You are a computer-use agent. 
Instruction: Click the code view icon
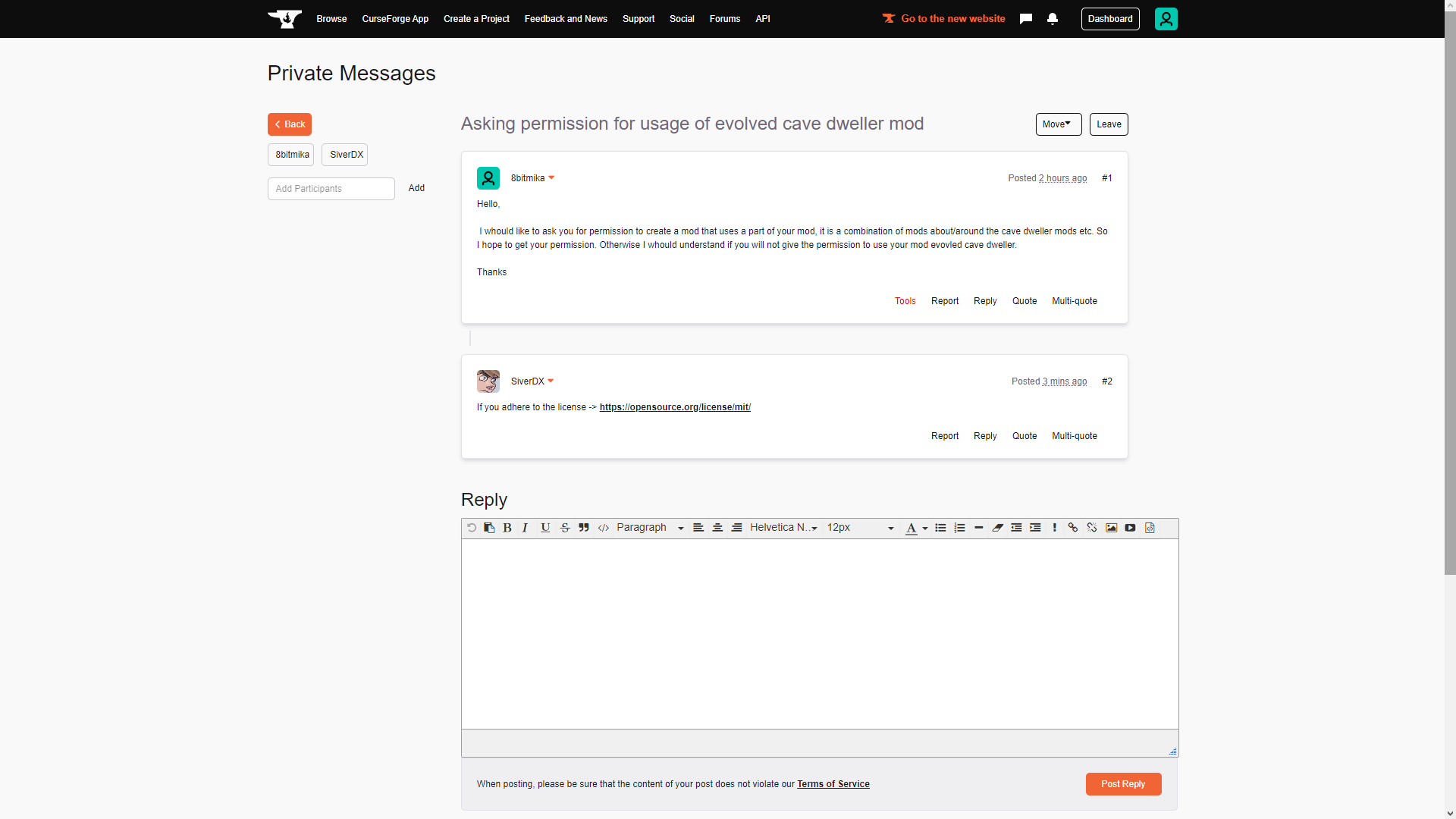604,528
